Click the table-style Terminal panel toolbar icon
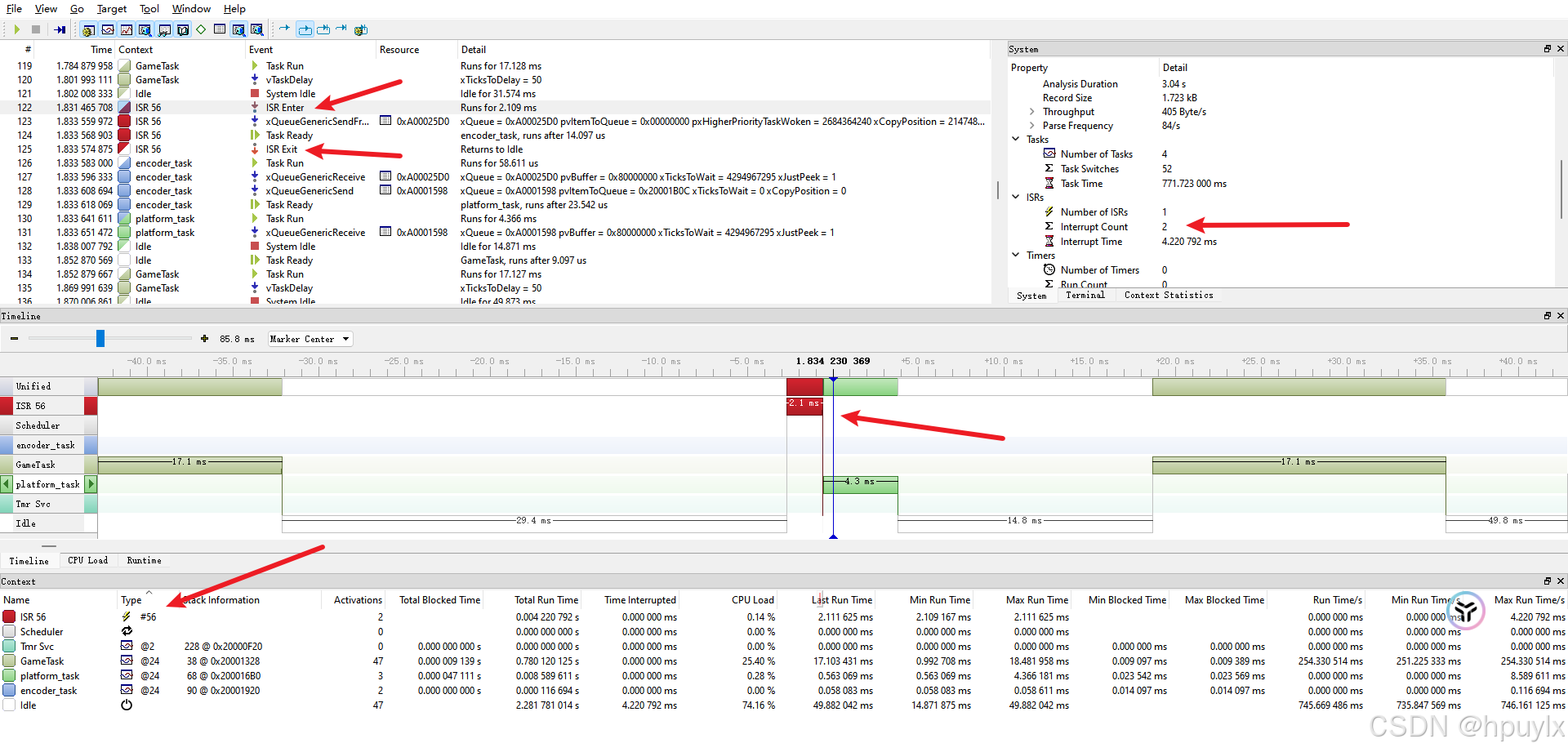 coord(220,29)
